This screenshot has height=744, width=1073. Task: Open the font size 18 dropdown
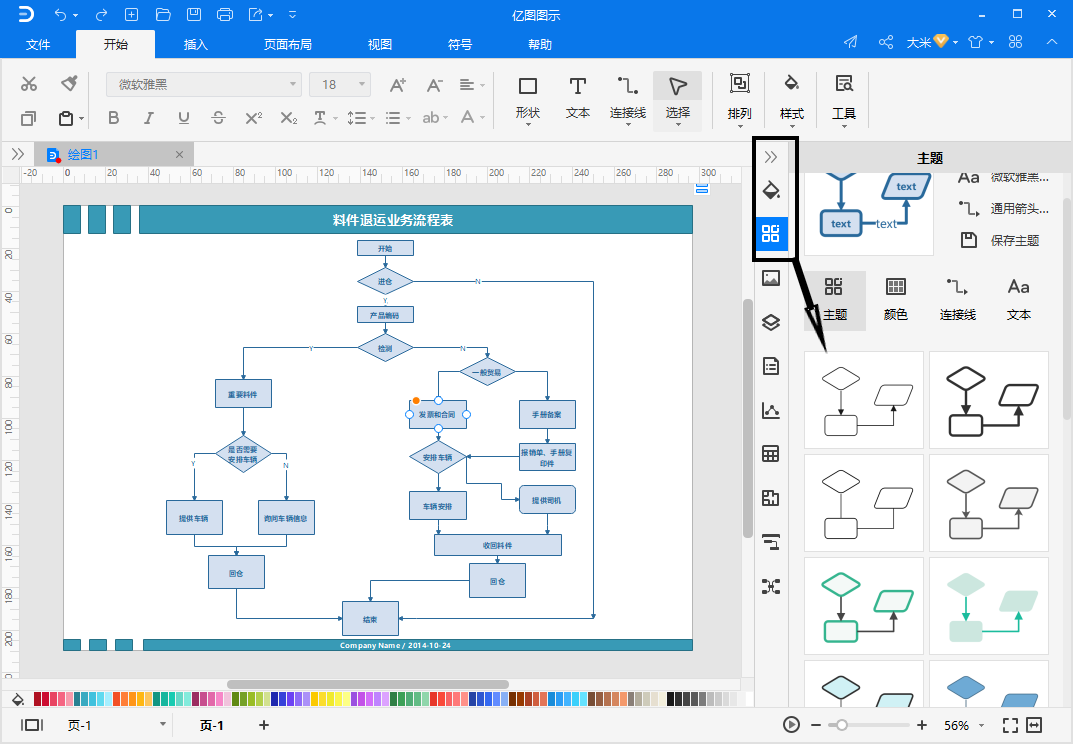point(361,84)
